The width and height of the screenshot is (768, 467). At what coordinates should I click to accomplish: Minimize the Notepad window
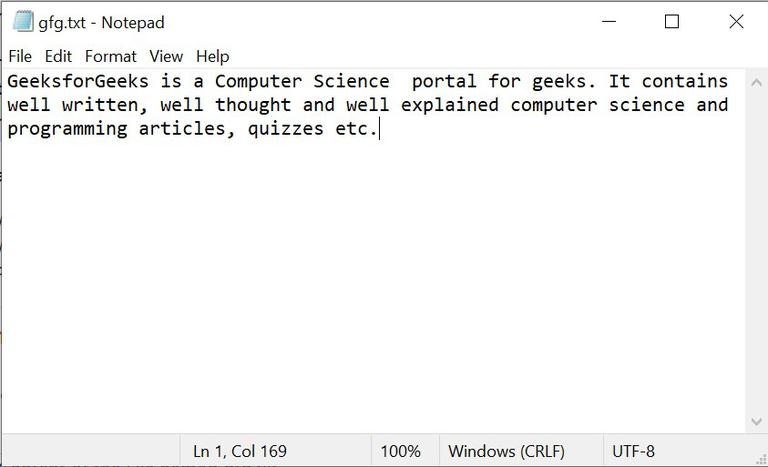(x=607, y=21)
